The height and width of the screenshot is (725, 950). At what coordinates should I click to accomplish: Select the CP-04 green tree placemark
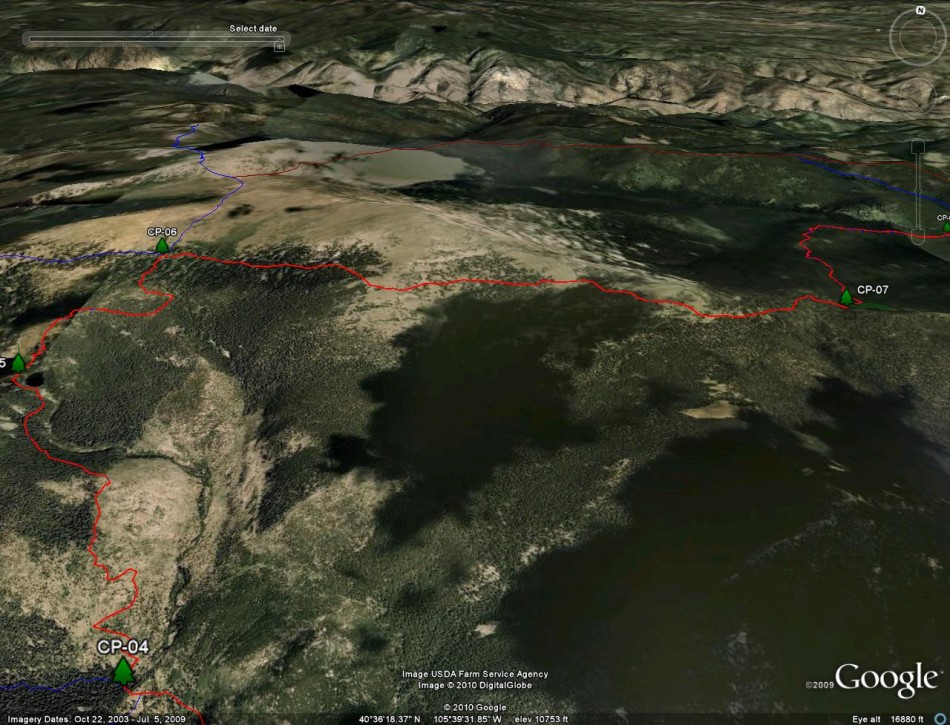point(123,670)
